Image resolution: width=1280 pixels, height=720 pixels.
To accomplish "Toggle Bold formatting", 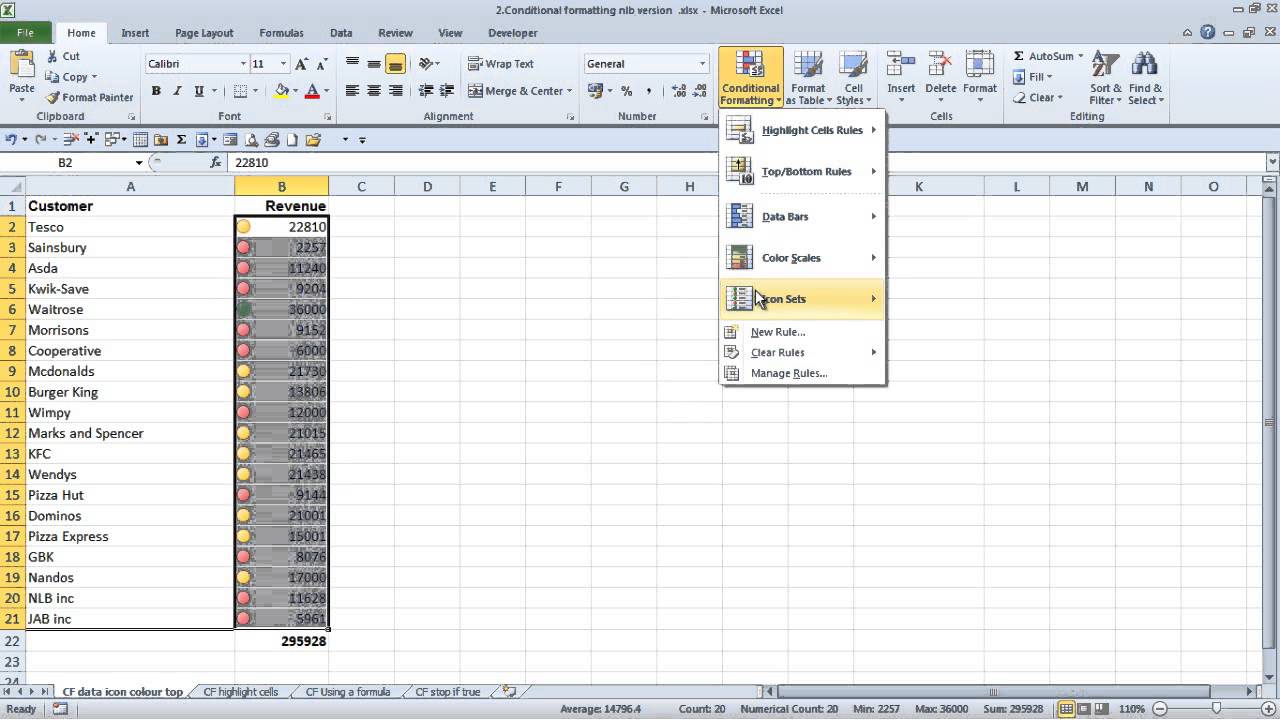I will pos(156,90).
